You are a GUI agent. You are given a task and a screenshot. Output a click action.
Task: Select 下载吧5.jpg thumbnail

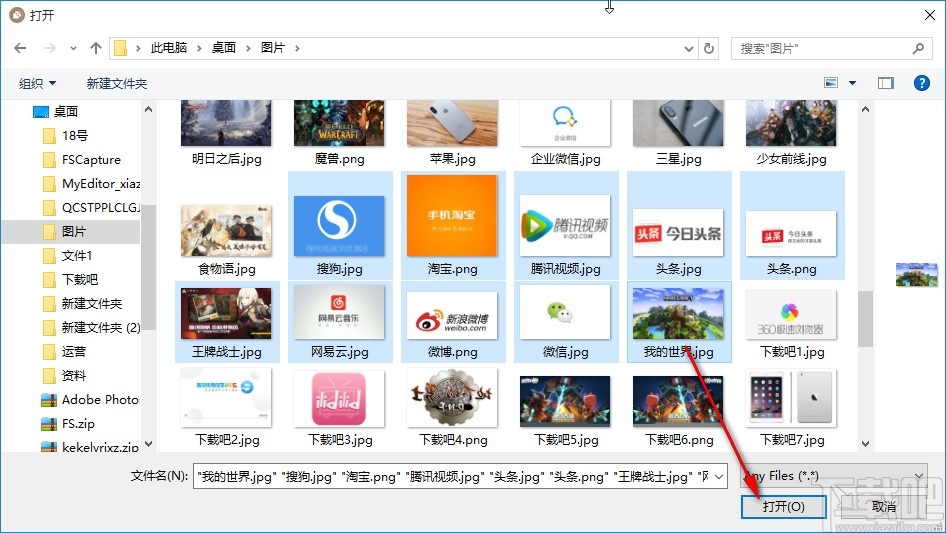(565, 401)
